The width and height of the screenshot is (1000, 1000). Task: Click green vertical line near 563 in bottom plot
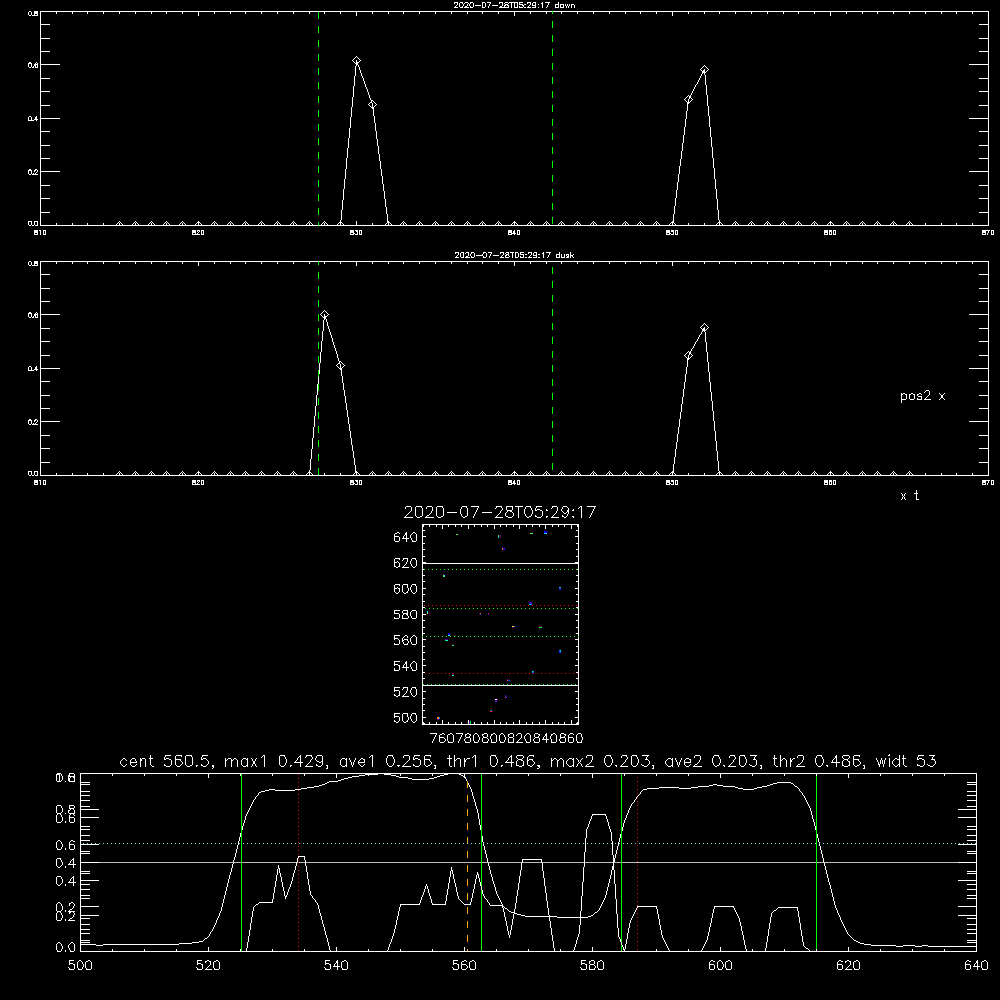click(482, 862)
